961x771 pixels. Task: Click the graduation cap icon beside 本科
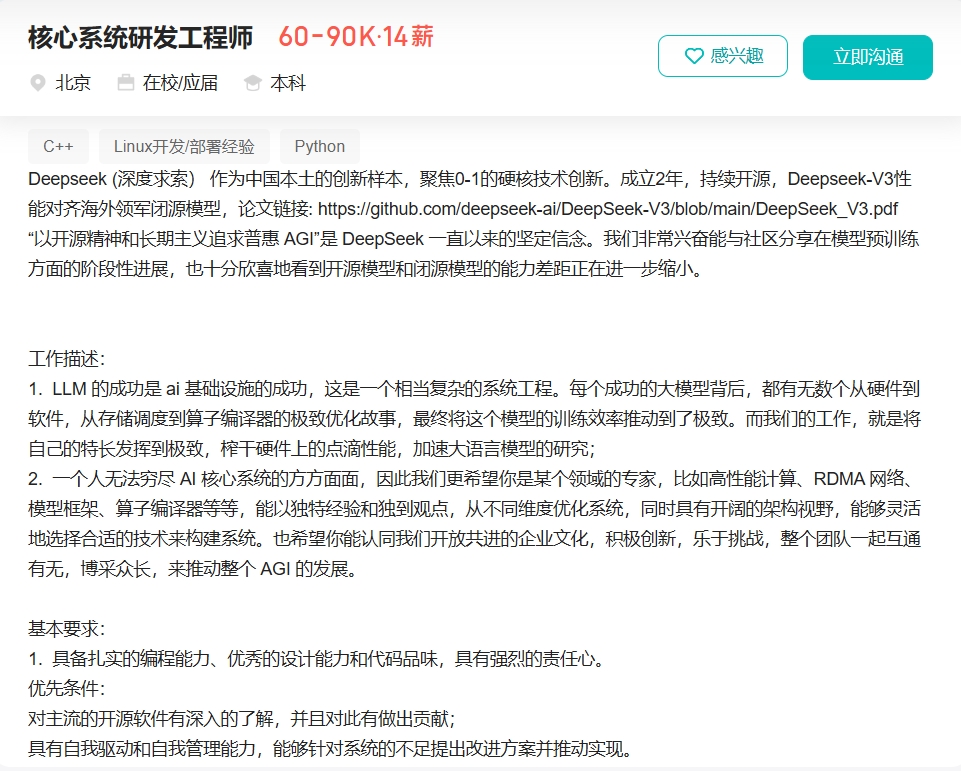coord(253,83)
